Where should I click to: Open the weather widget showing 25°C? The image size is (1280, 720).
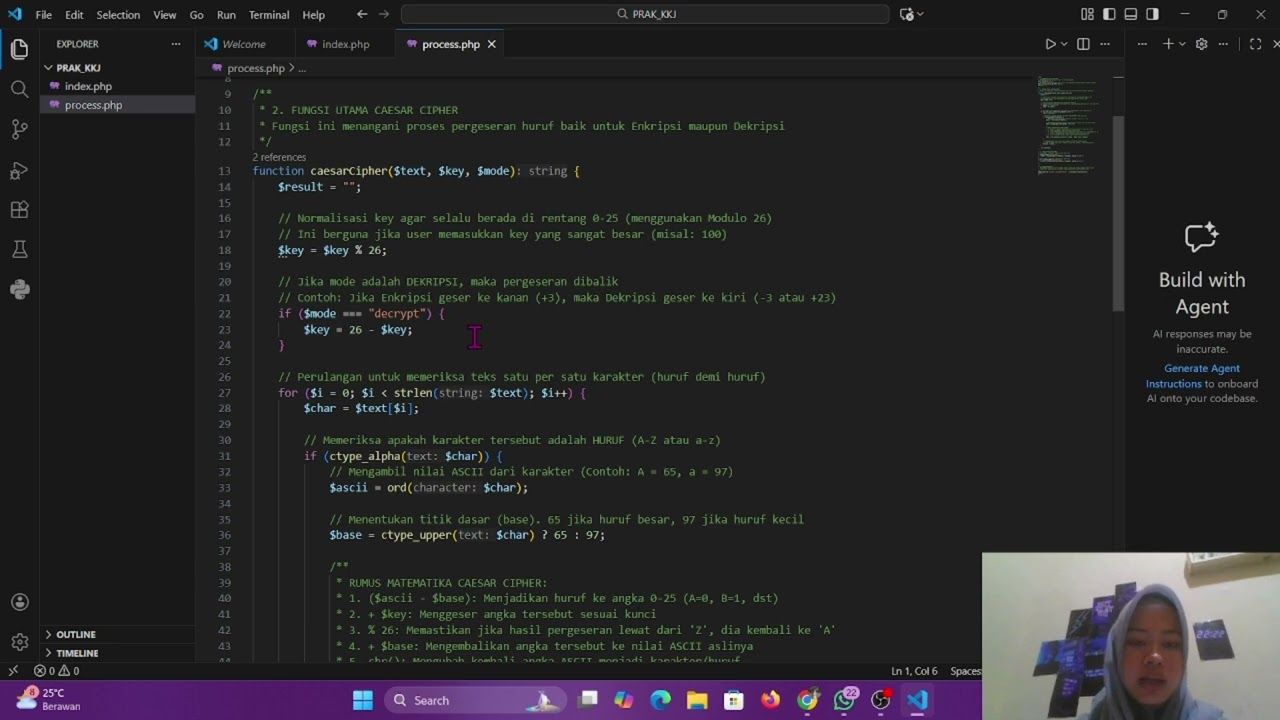(x=48, y=699)
